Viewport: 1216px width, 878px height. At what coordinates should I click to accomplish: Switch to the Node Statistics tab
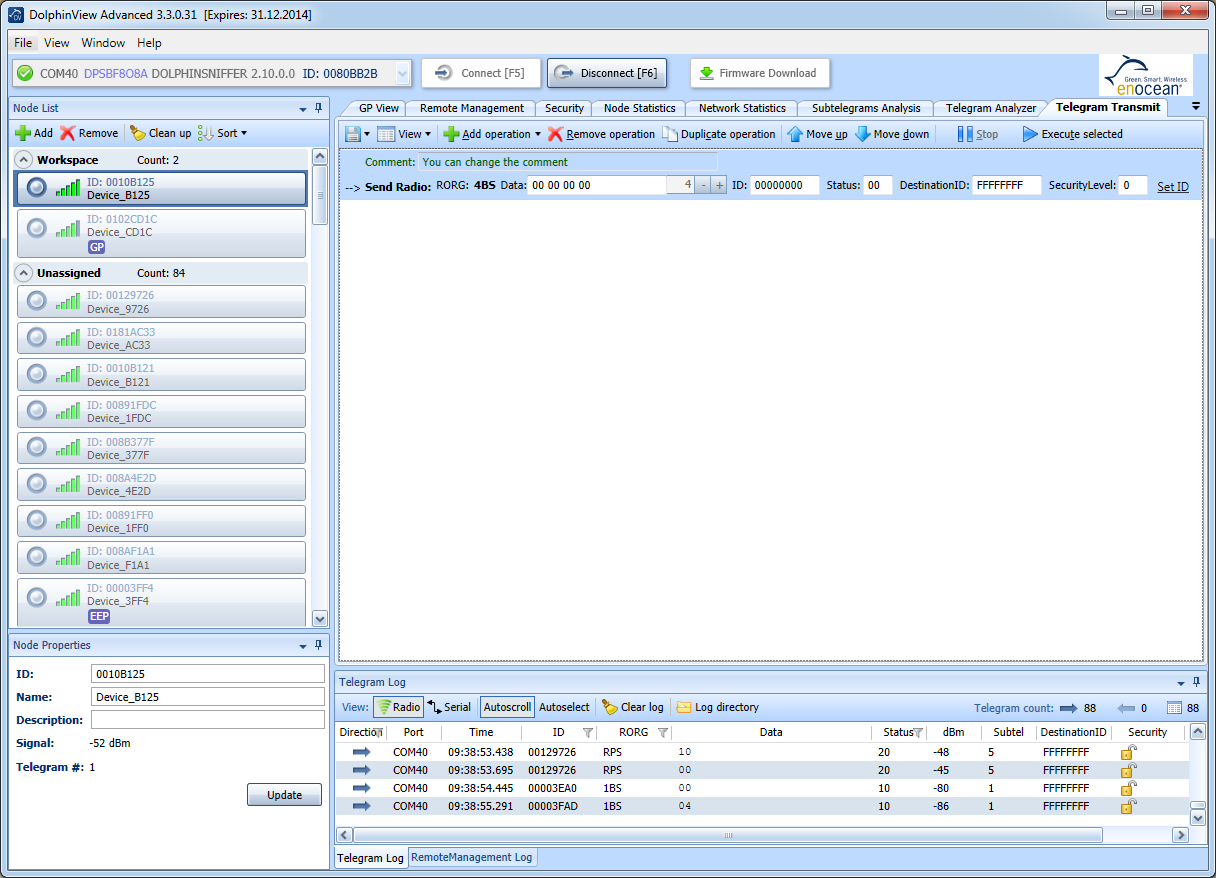[x=640, y=108]
